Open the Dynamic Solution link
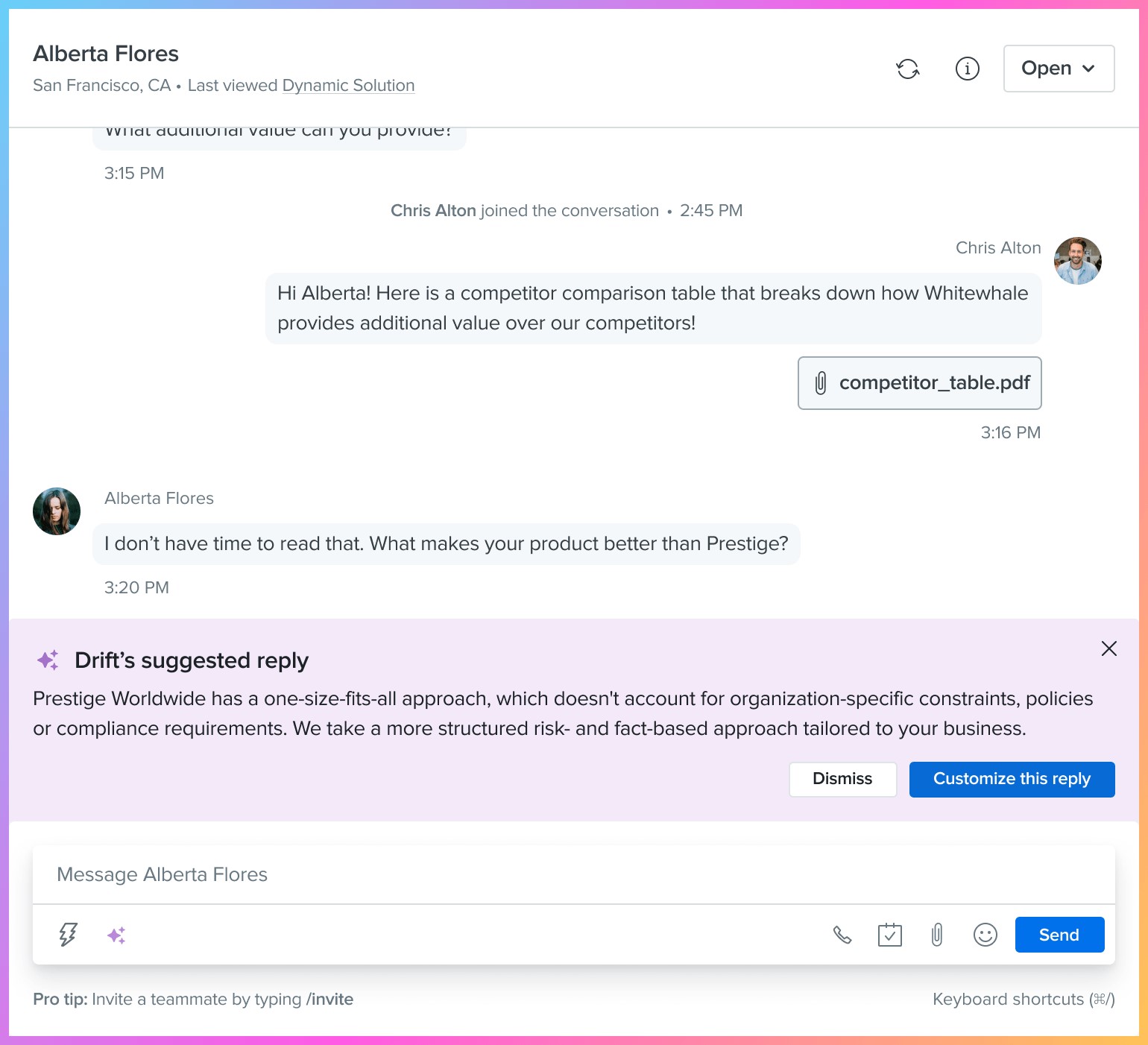Viewport: 1148px width, 1045px height. pyautogui.click(x=347, y=85)
